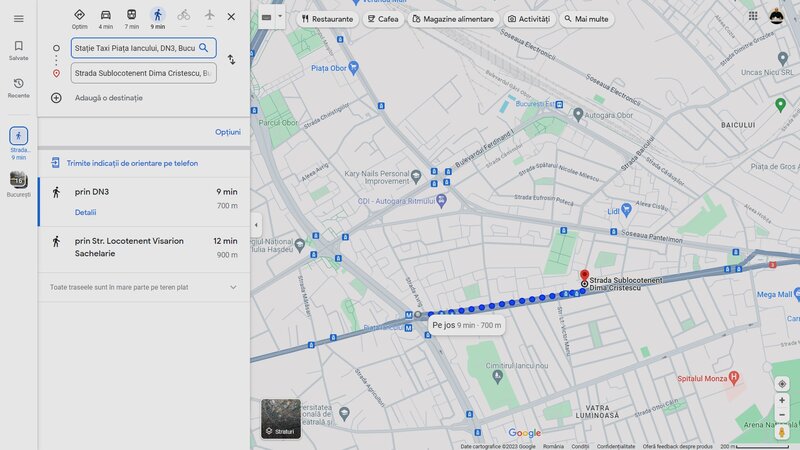Open Condiții terms link
The image size is (800, 450).
[x=580, y=446]
